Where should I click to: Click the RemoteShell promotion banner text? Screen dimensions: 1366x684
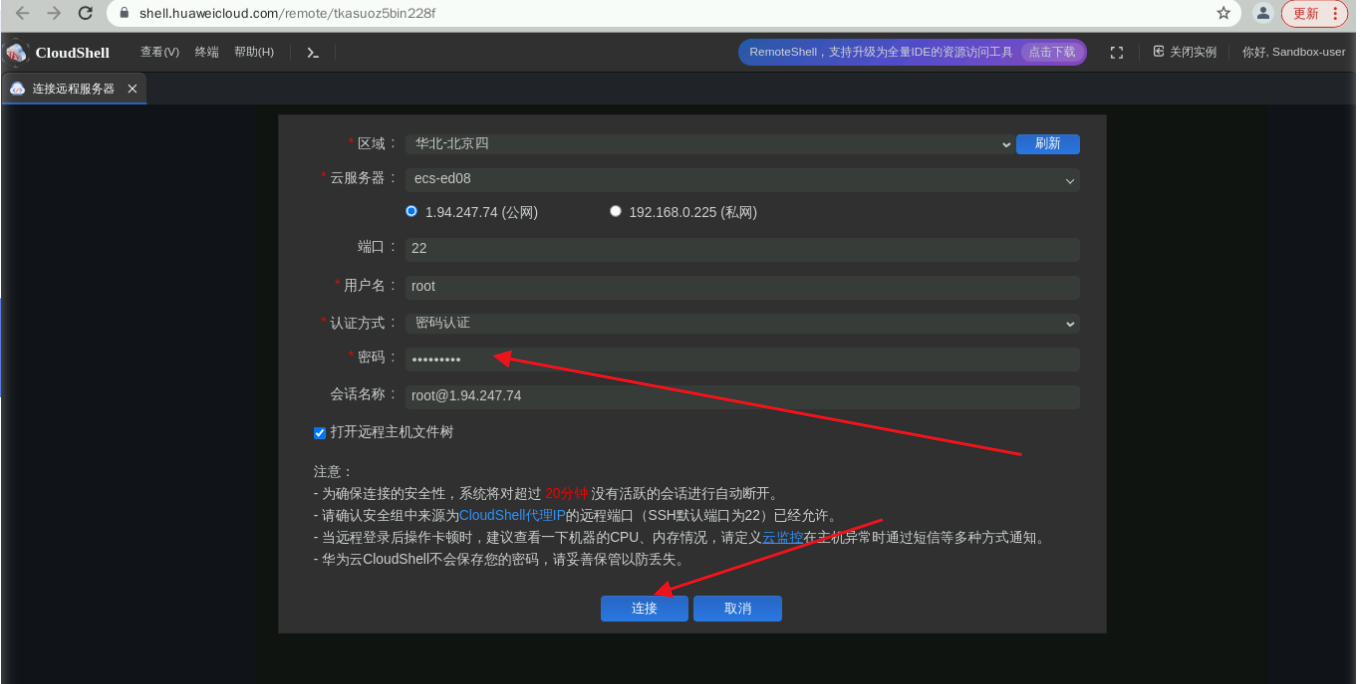[881, 52]
